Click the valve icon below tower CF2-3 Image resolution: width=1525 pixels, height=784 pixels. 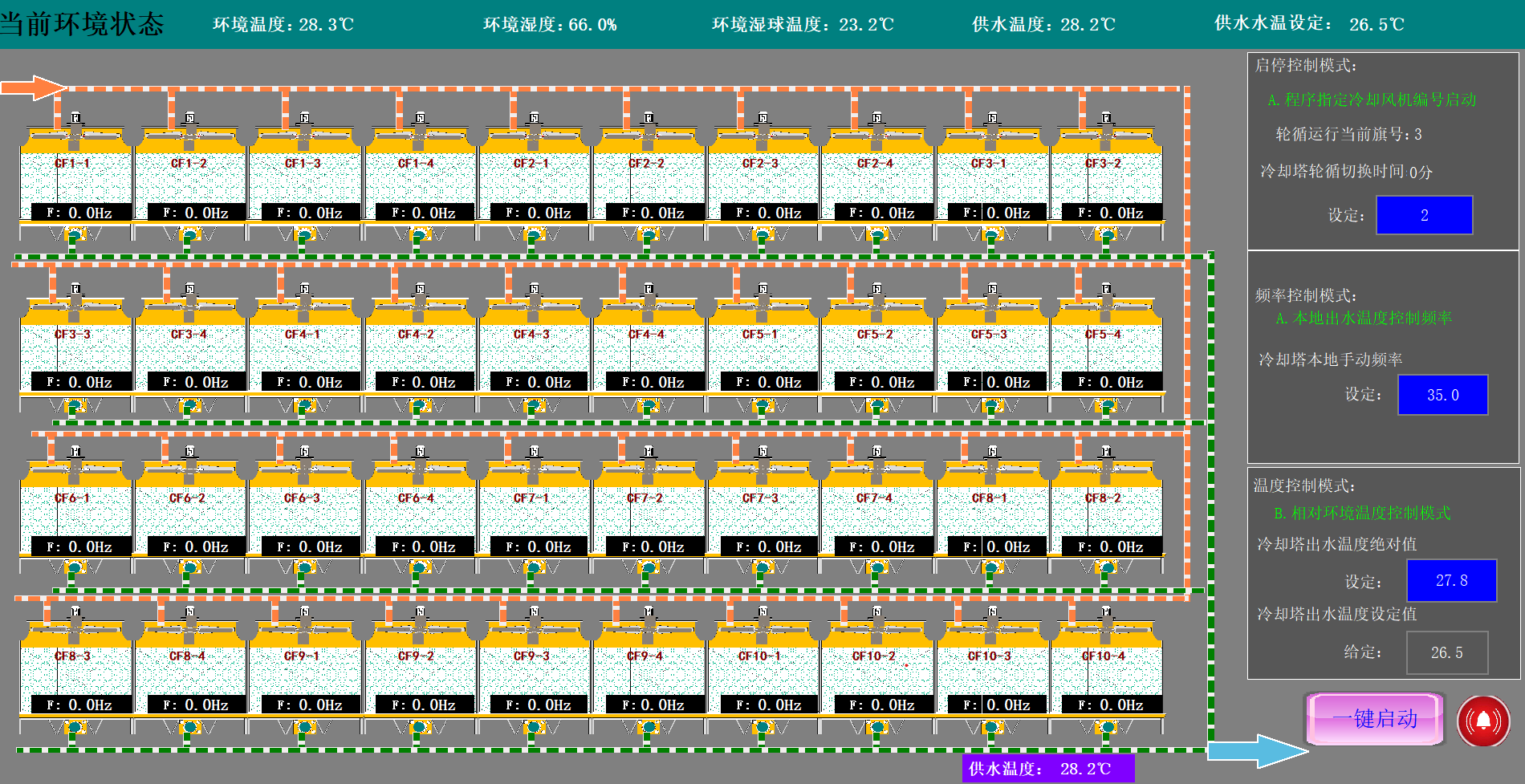click(762, 235)
